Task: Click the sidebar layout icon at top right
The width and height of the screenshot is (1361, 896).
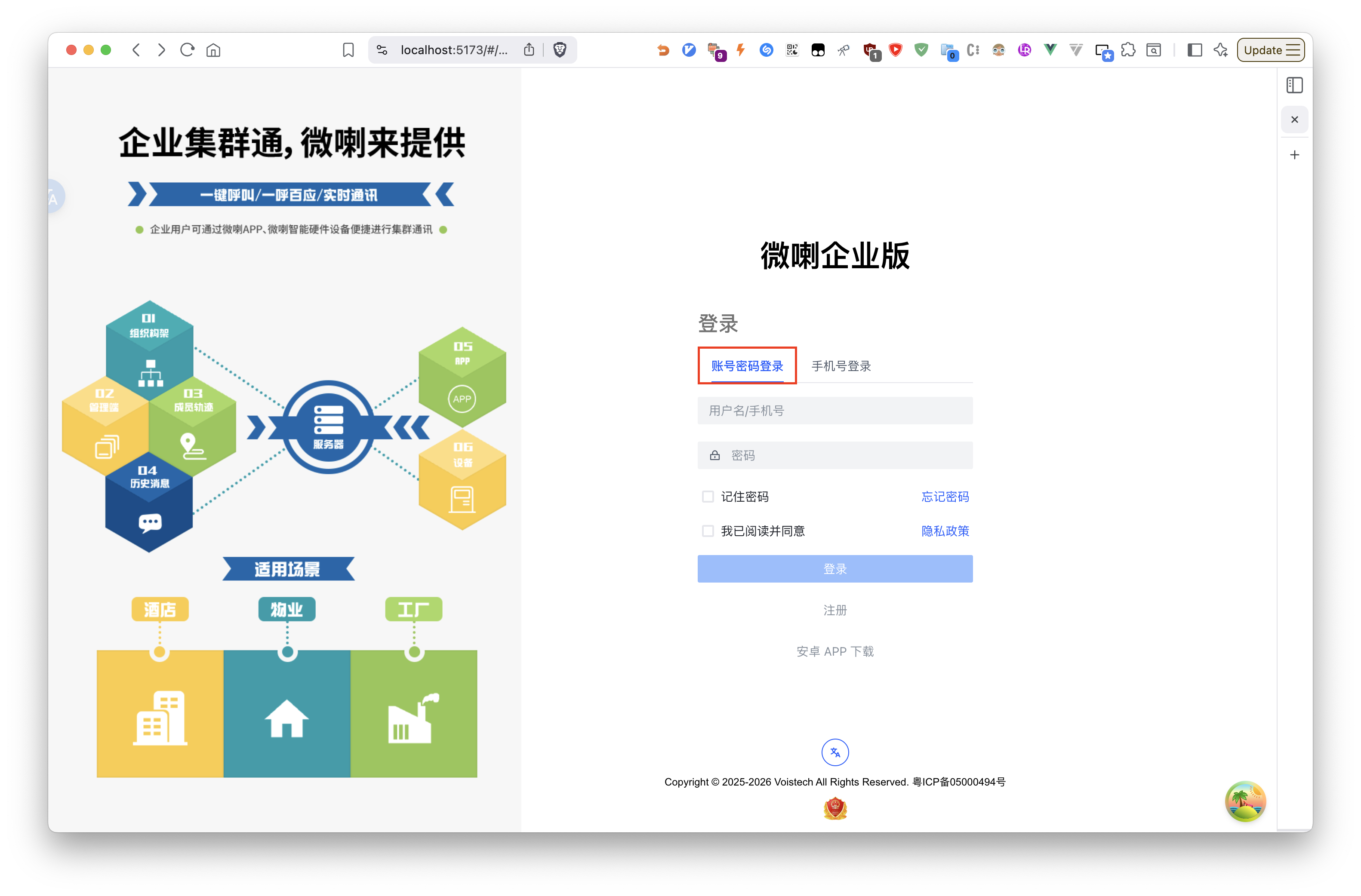Action: point(1295,85)
